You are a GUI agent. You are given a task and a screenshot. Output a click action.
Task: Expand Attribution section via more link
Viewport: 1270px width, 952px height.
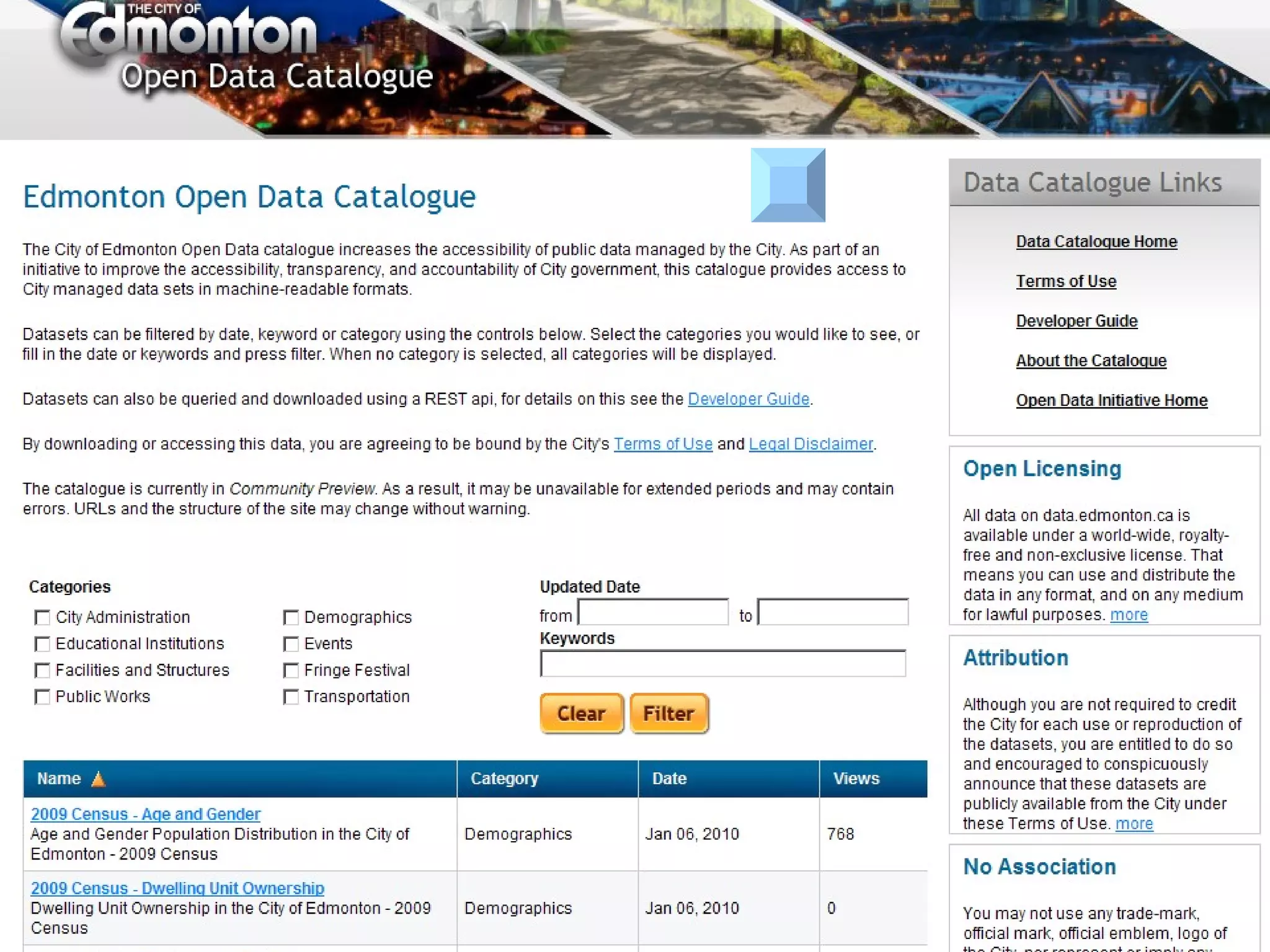pos(1134,824)
